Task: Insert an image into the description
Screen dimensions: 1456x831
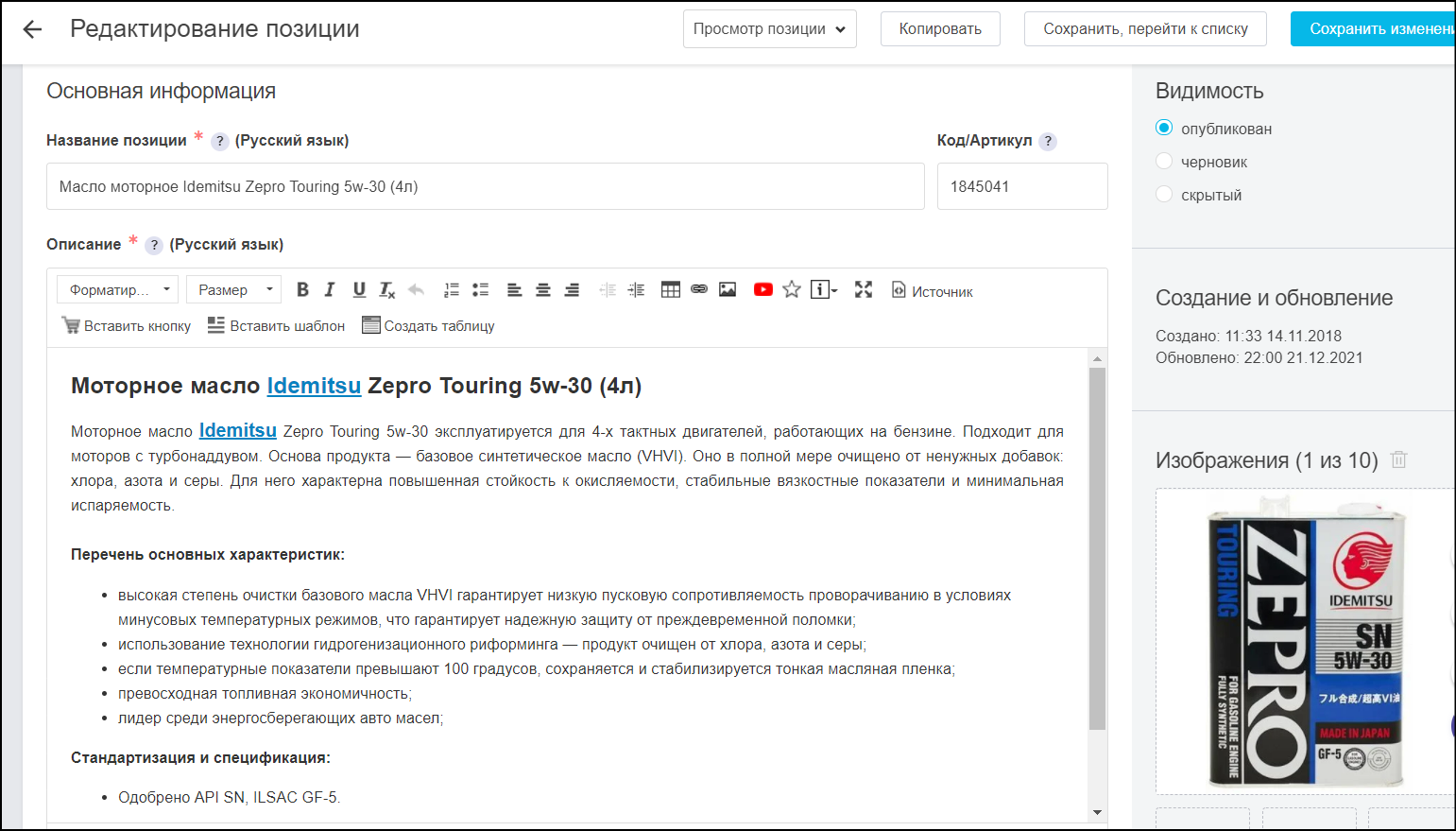Action: [x=728, y=289]
